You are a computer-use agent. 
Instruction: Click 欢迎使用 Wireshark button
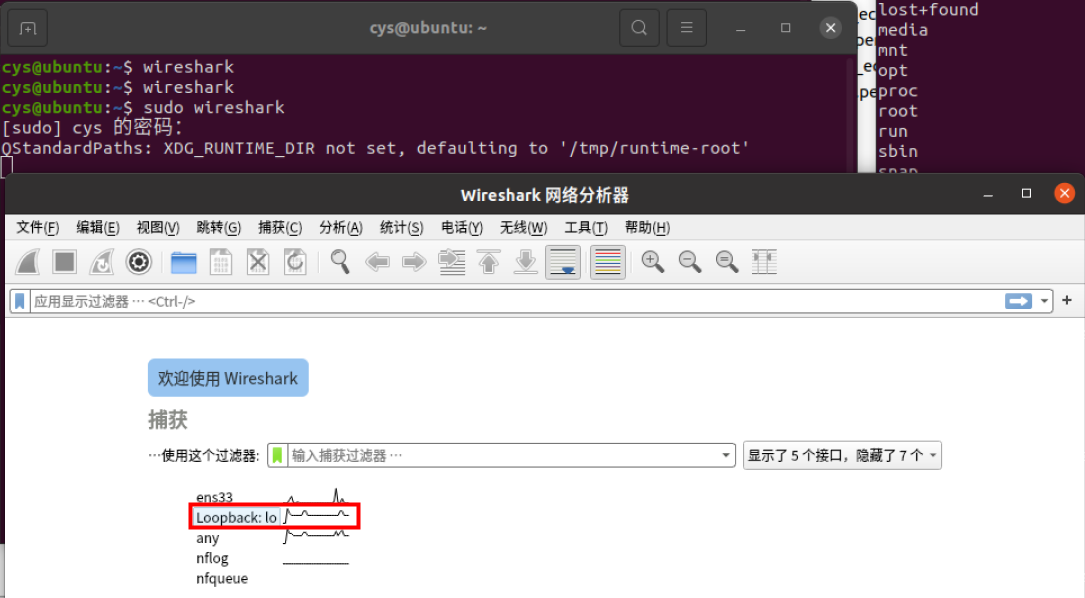point(228,378)
